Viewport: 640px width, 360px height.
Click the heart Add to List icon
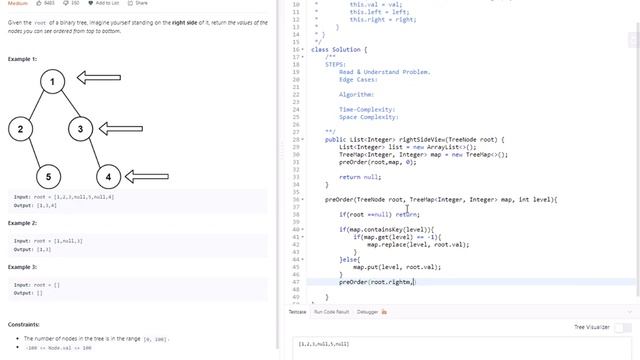click(90, 3)
